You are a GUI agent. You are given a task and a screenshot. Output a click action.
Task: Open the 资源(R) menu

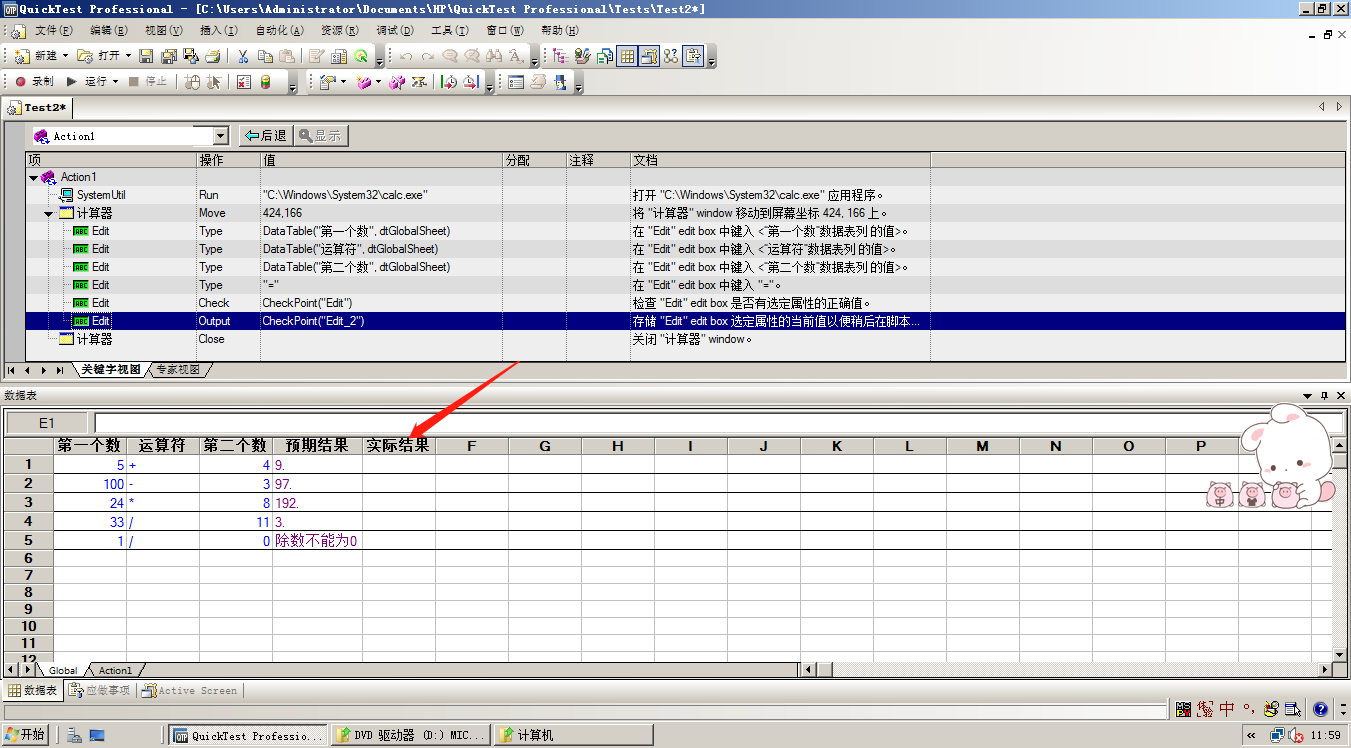340,31
